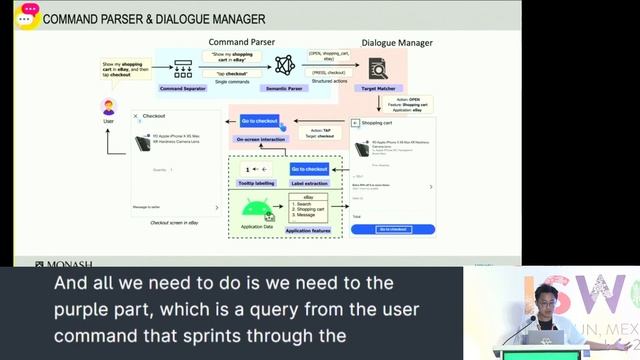Click the Semantic Parser neural network icon
This screenshot has height=360, width=640.
(x=284, y=65)
